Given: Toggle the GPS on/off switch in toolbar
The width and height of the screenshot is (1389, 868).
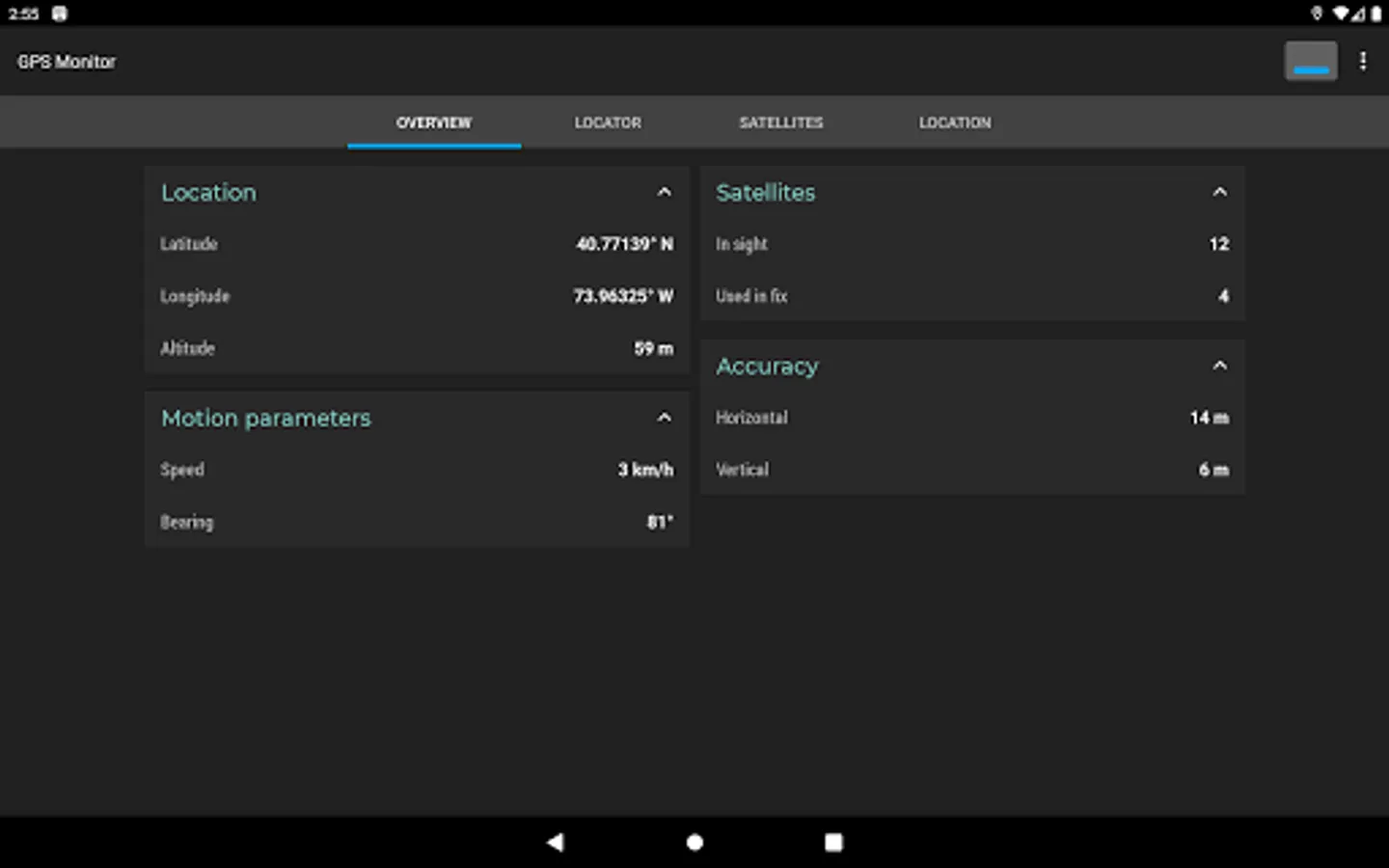Looking at the screenshot, I should [1311, 61].
